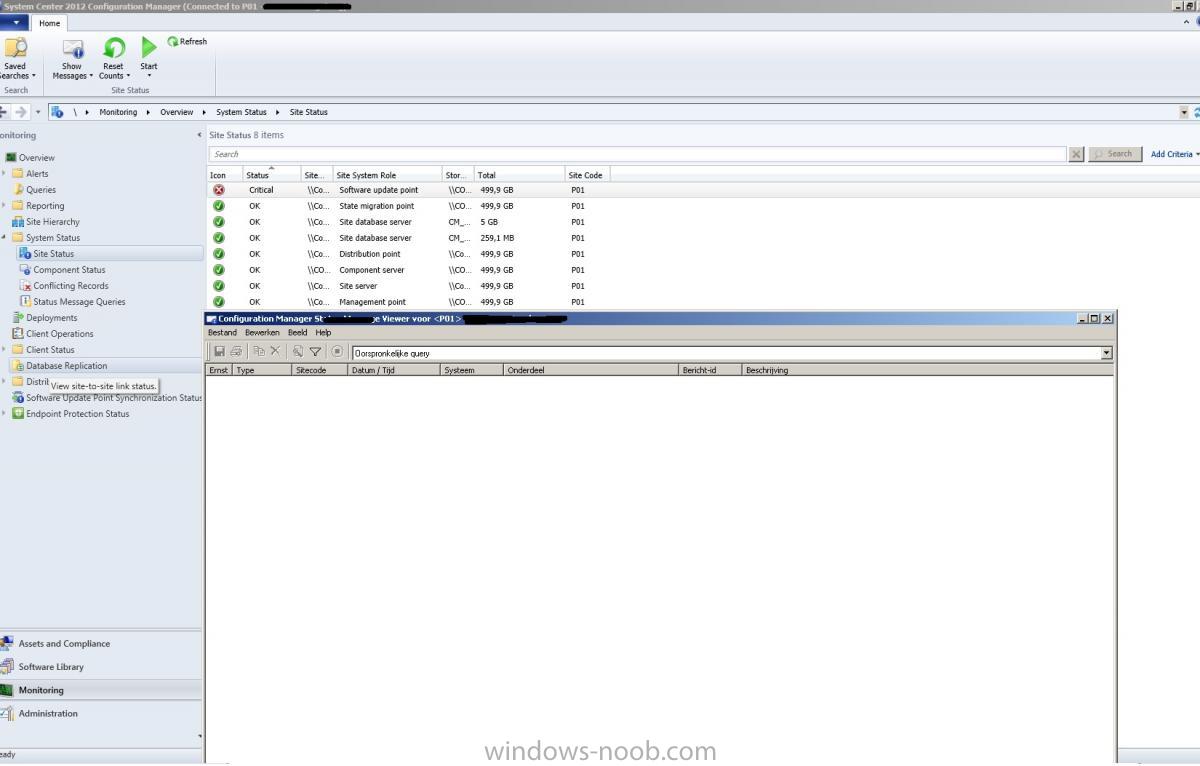Expand the Reporting tree node

click(x=4, y=206)
